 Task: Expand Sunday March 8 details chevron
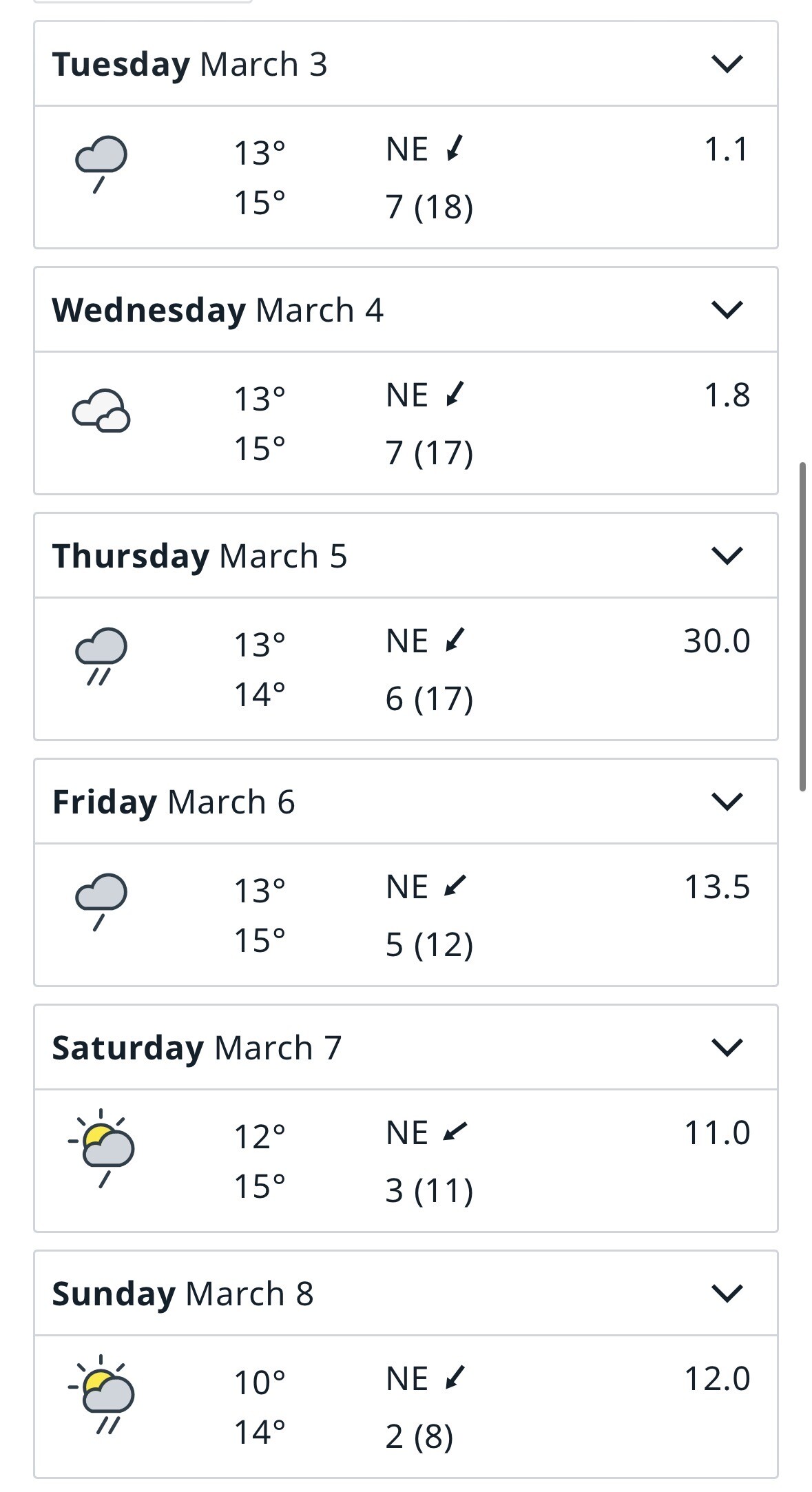pos(727,1293)
